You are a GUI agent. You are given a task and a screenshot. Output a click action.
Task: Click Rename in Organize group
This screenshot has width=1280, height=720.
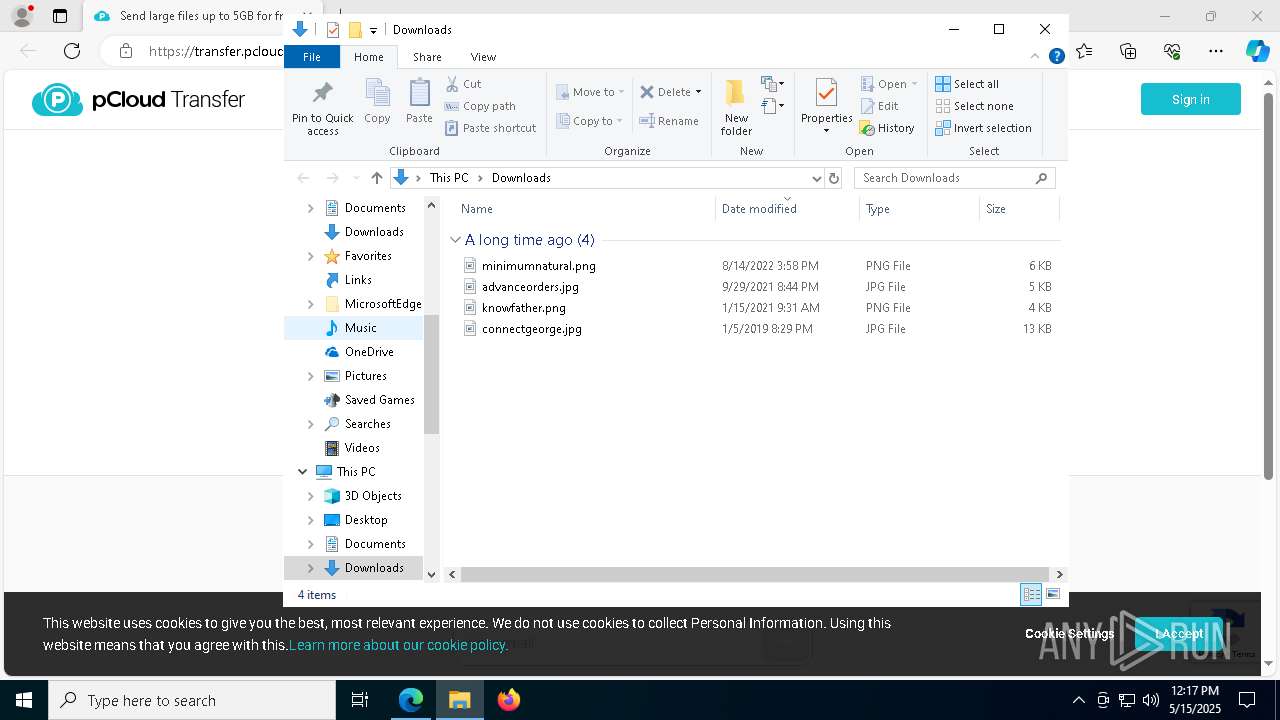(x=669, y=121)
